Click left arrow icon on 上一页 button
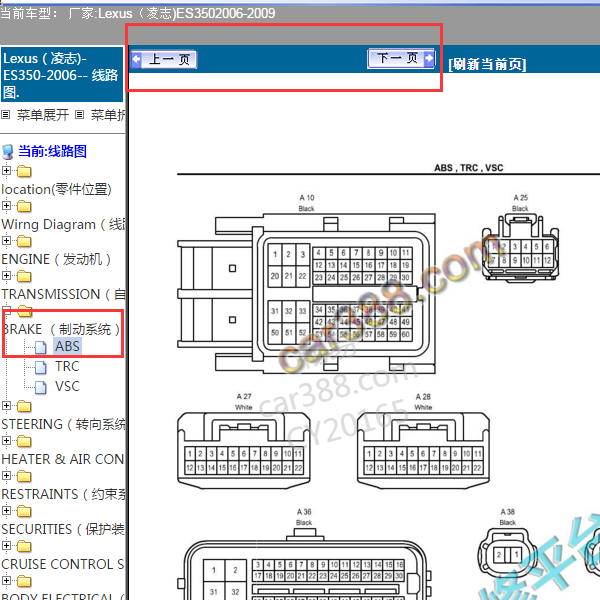Viewport: 600px width, 600px height. pos(136,59)
